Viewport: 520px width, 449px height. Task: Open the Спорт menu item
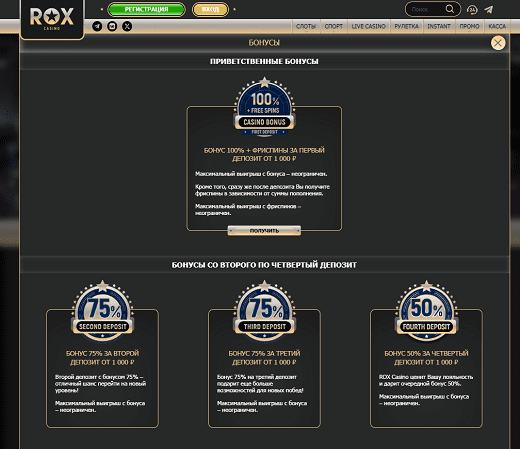334,26
